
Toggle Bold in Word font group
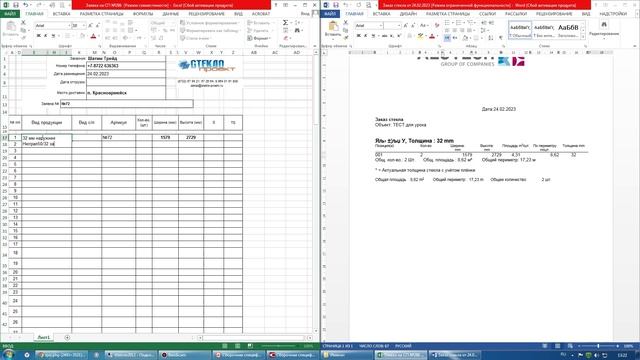pyautogui.click(x=358, y=36)
